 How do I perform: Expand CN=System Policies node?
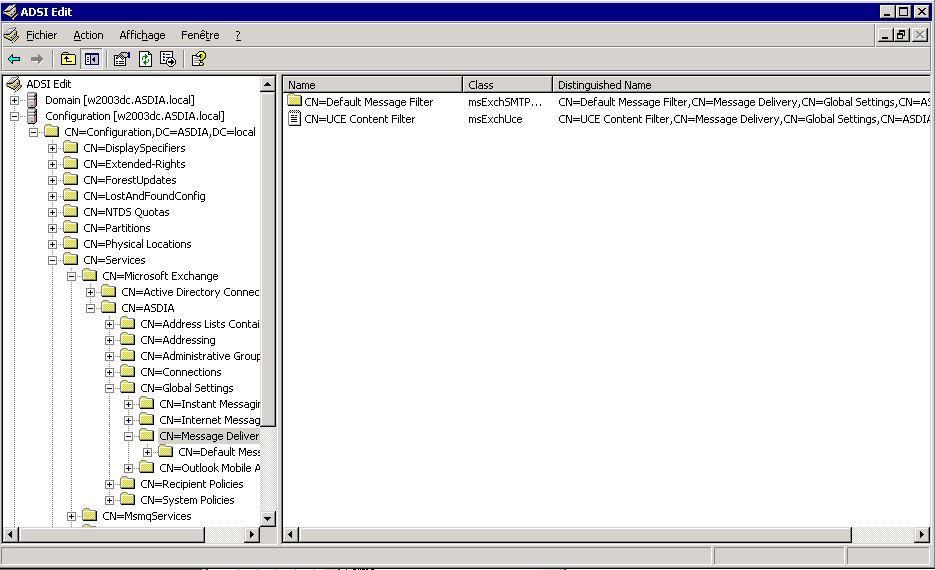(110, 500)
